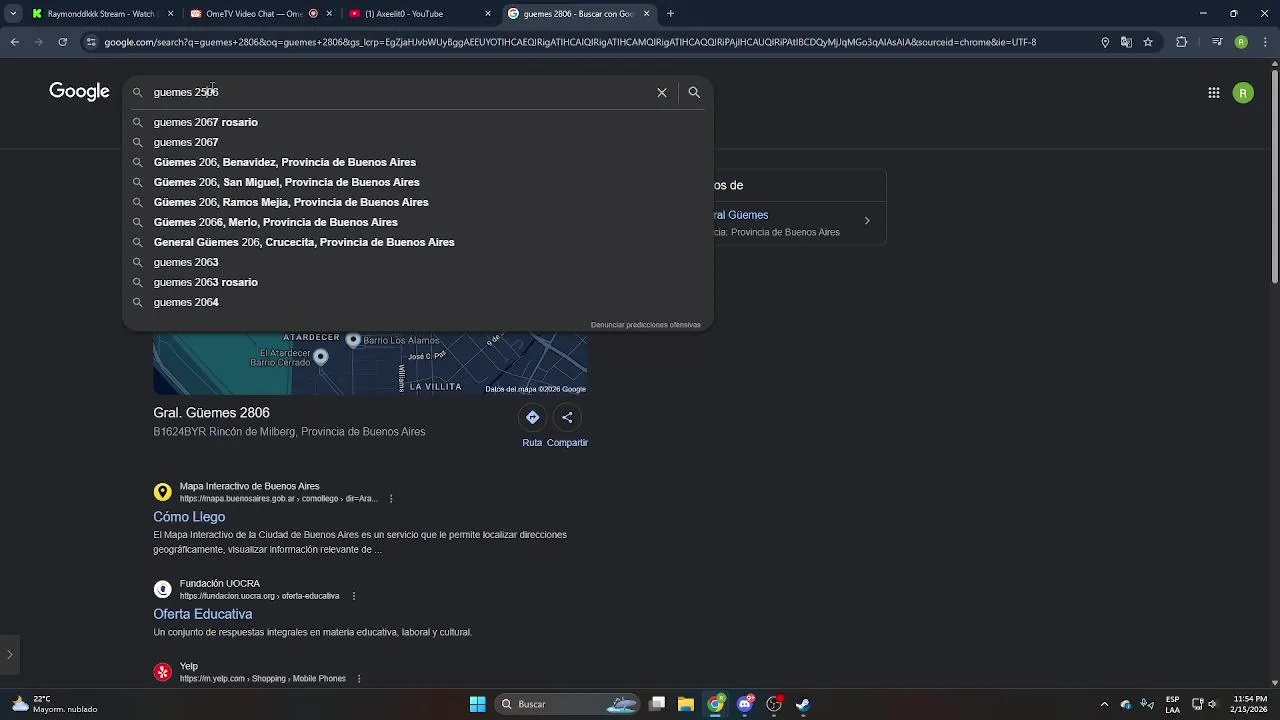Open Task View on the taskbar
This screenshot has height=720, width=1280.
pyautogui.click(x=657, y=704)
